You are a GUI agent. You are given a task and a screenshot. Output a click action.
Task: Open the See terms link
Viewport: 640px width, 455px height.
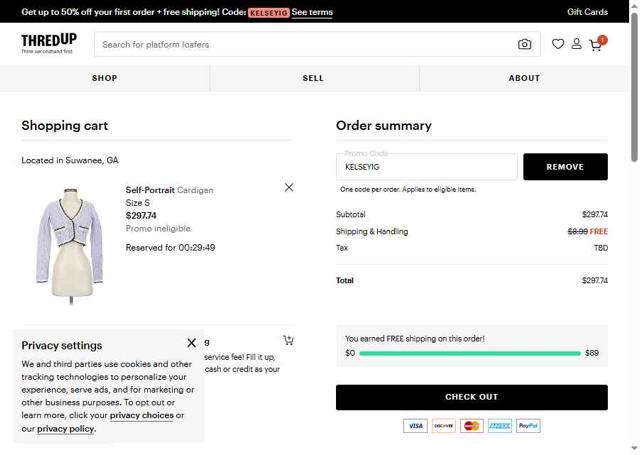312,12
